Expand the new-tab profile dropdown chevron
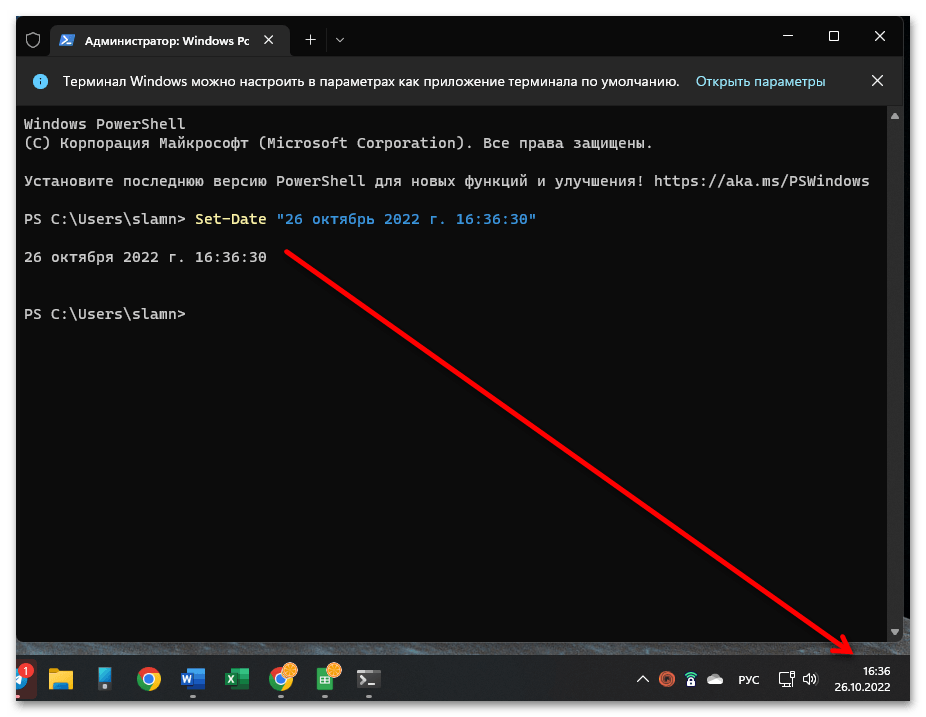926x717 pixels. point(340,40)
